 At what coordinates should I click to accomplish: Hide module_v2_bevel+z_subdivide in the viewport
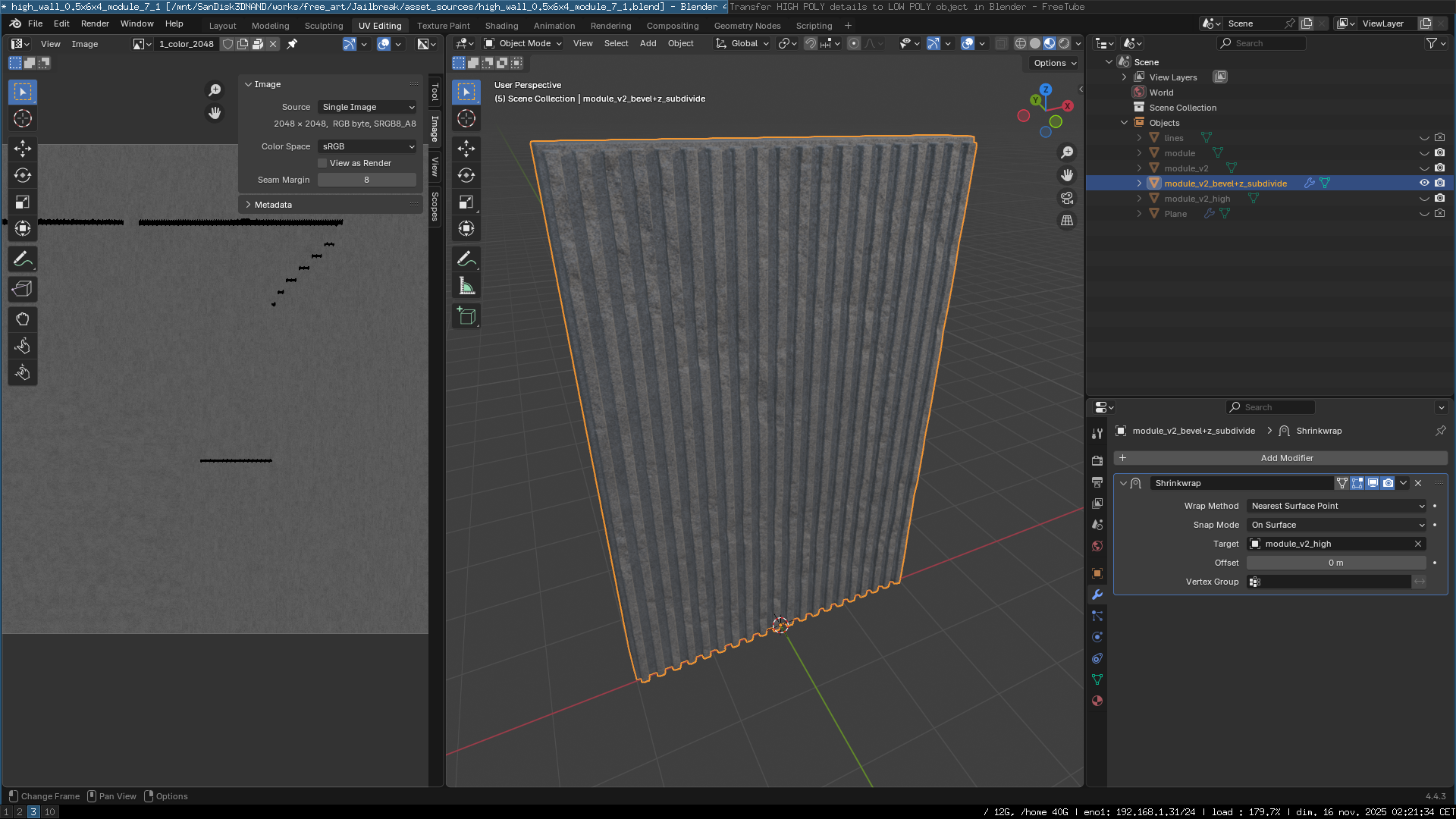pos(1424,183)
